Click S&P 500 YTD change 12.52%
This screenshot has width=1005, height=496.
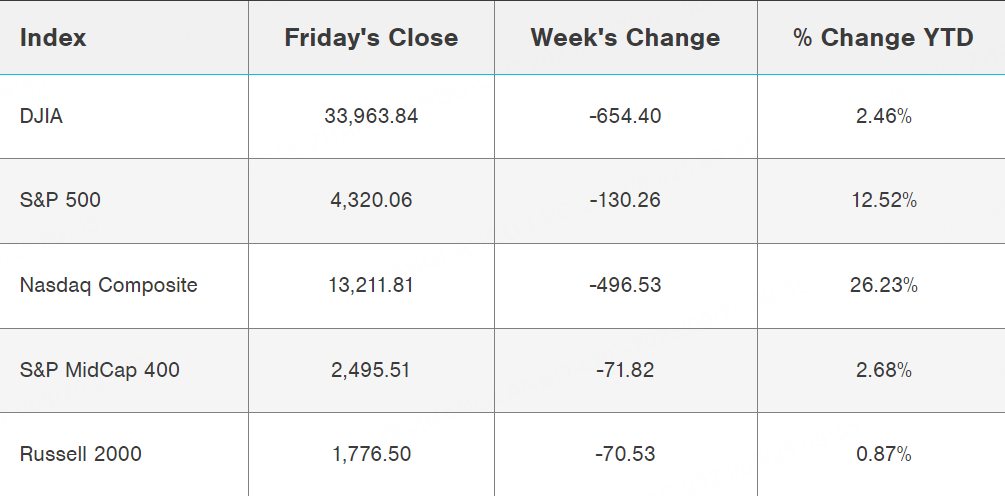click(x=883, y=200)
